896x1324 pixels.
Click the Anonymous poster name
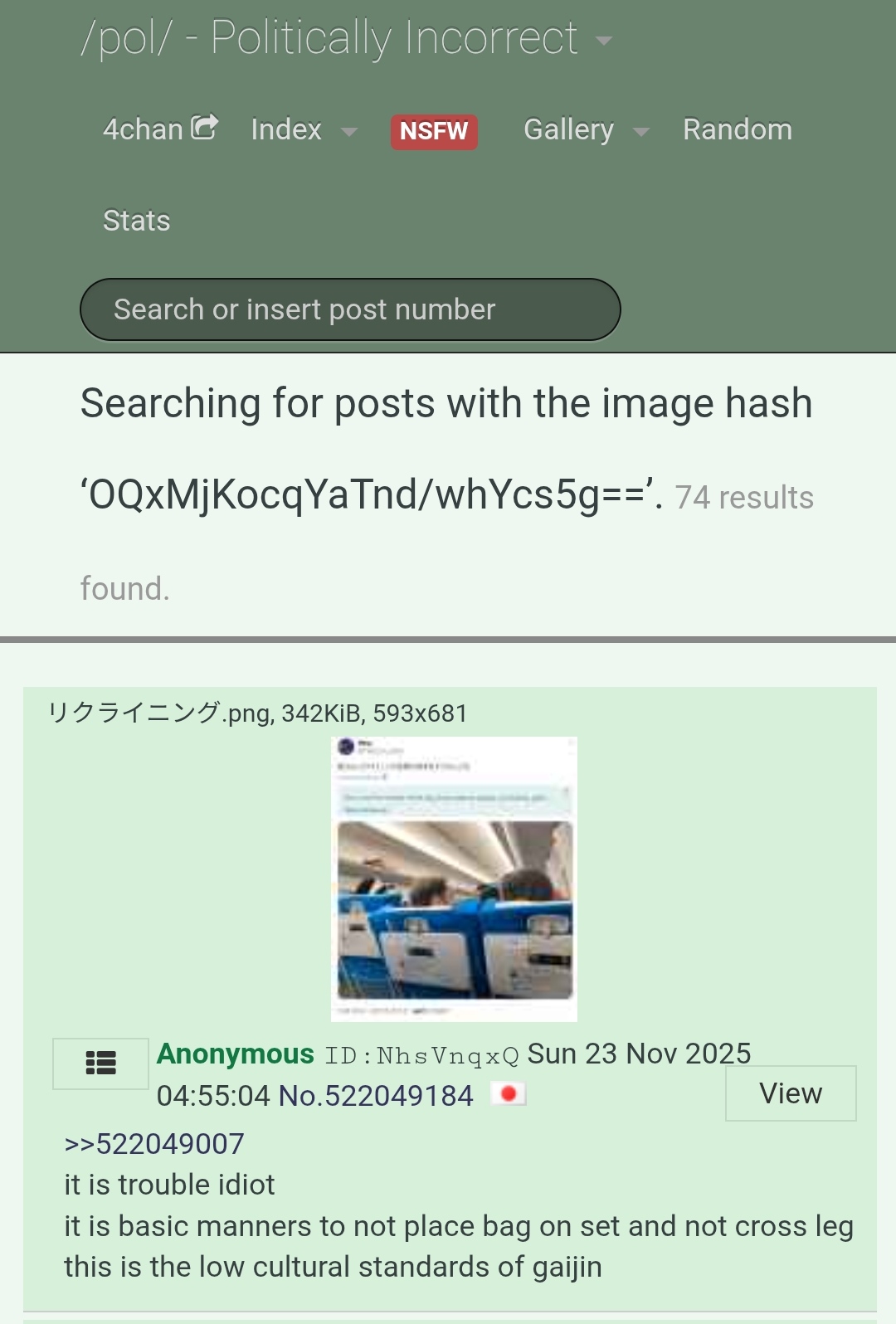236,1054
